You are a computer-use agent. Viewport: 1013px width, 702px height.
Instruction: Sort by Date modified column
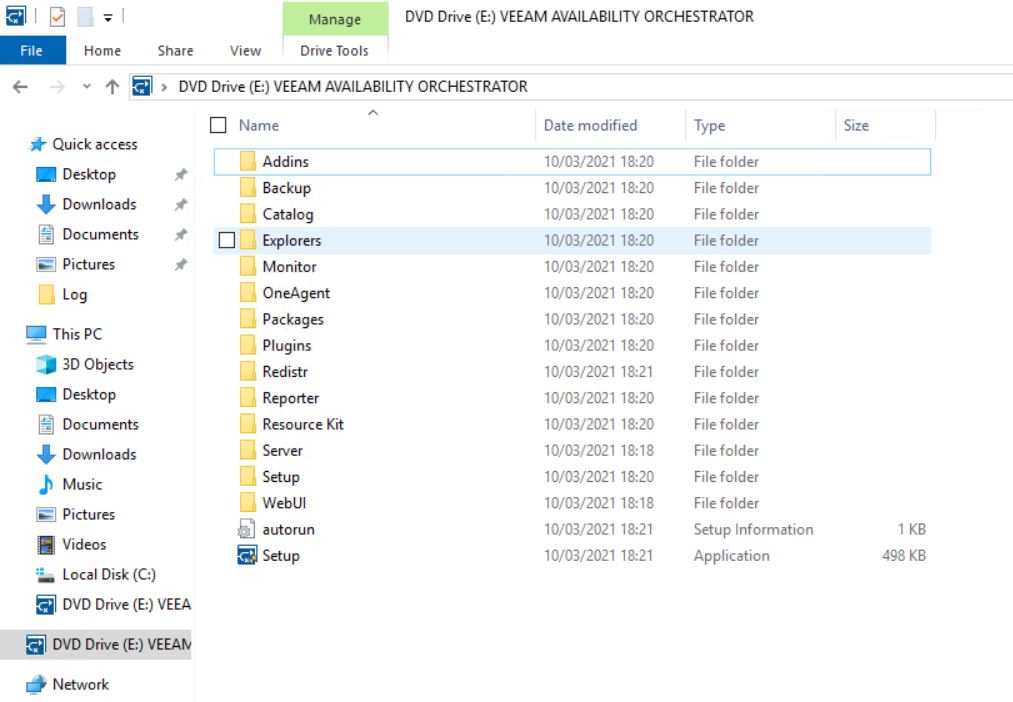click(x=590, y=125)
